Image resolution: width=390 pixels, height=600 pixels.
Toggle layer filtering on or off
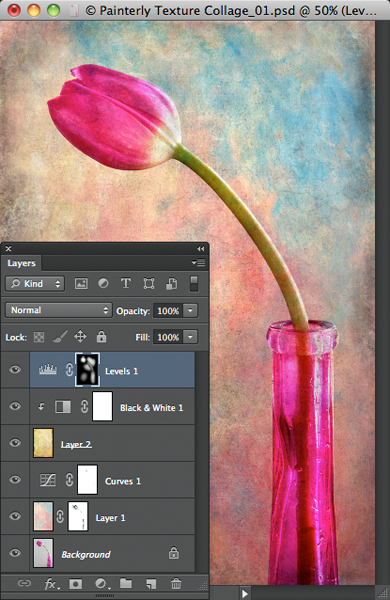point(194,284)
